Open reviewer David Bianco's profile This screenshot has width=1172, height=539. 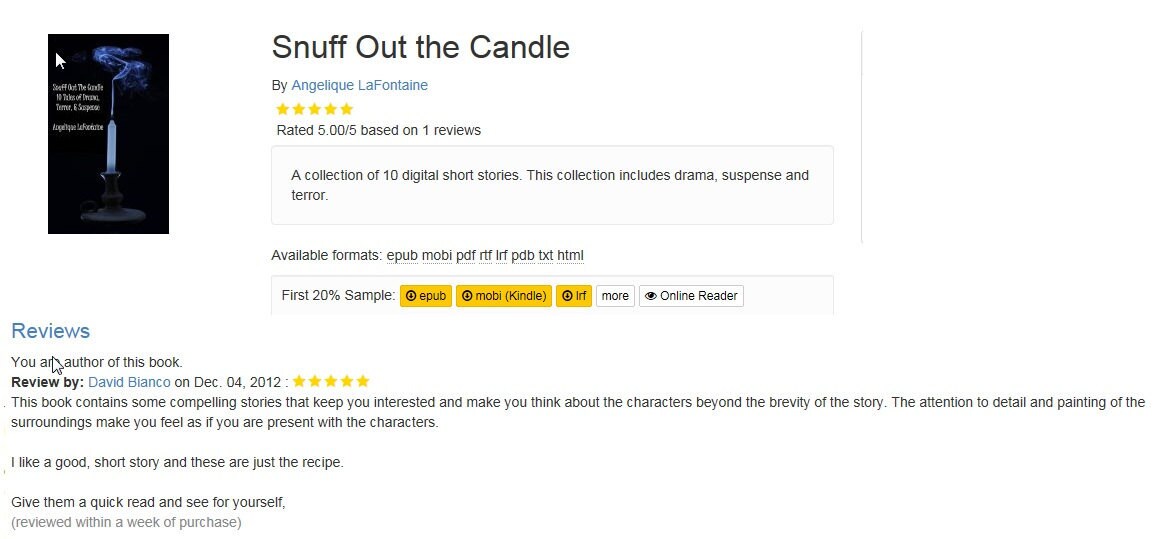point(129,382)
